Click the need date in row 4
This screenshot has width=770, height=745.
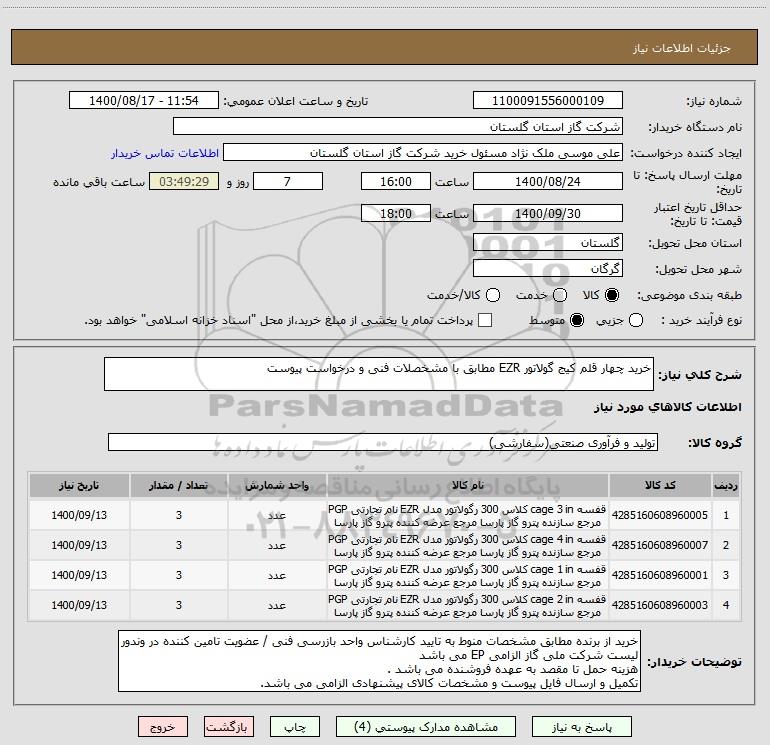[x=79, y=605]
